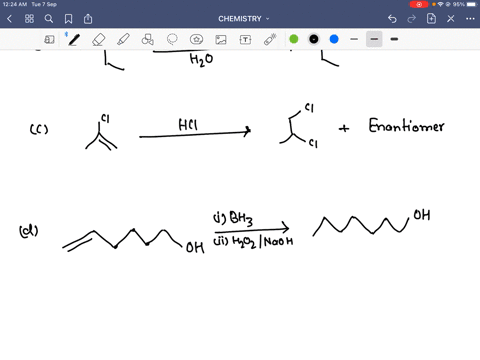Select the Shapes tool
This screenshot has height=360, width=480.
[148, 40]
